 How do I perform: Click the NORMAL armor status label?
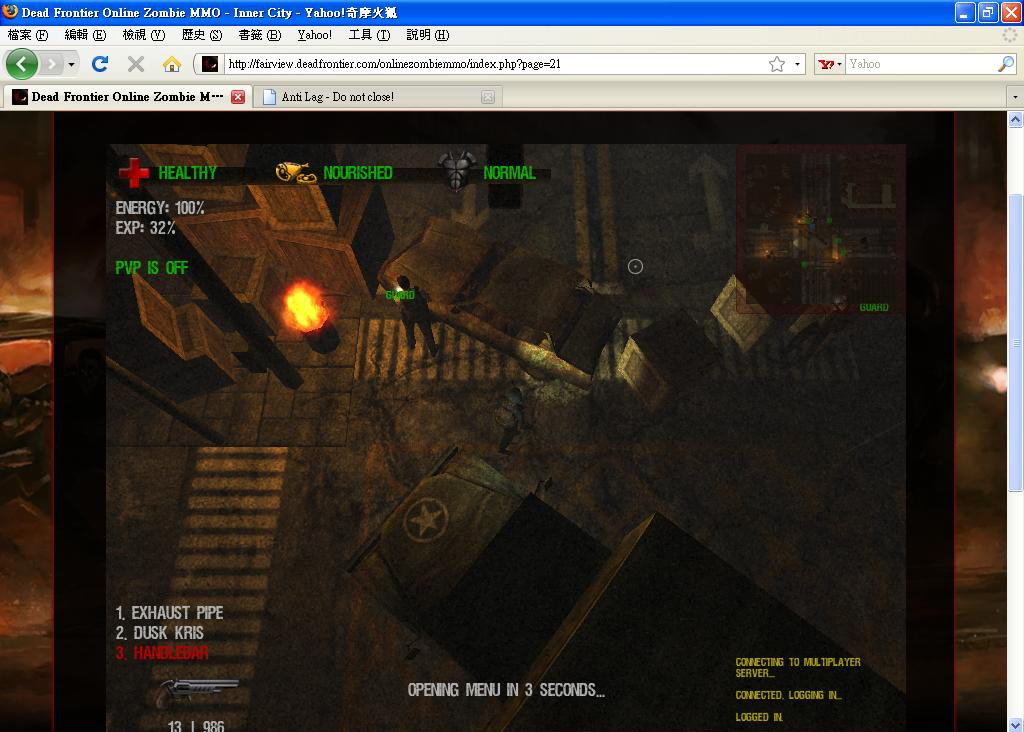(509, 173)
